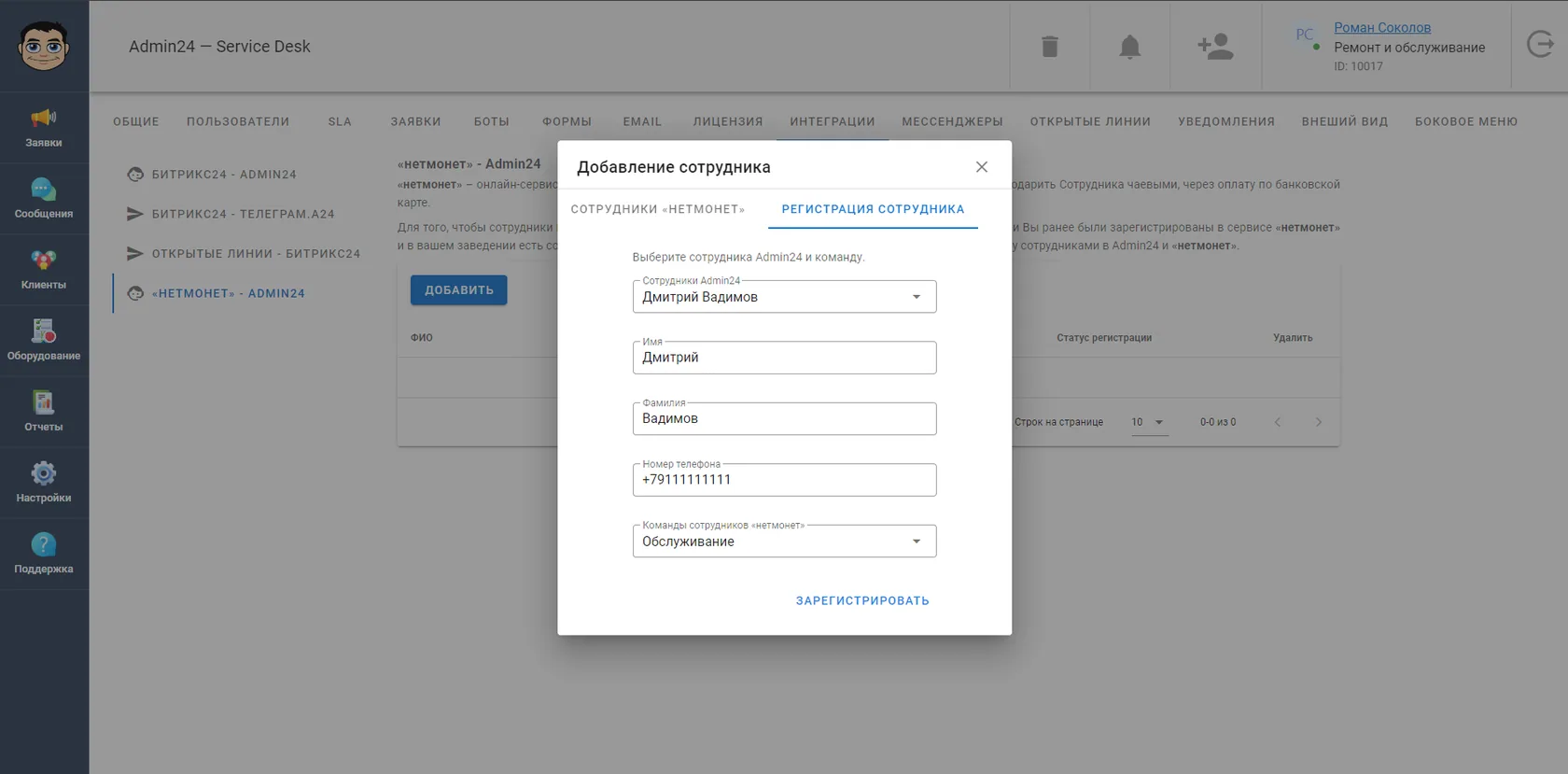Open rows per page dropdown
1568x774 pixels.
pos(1148,422)
